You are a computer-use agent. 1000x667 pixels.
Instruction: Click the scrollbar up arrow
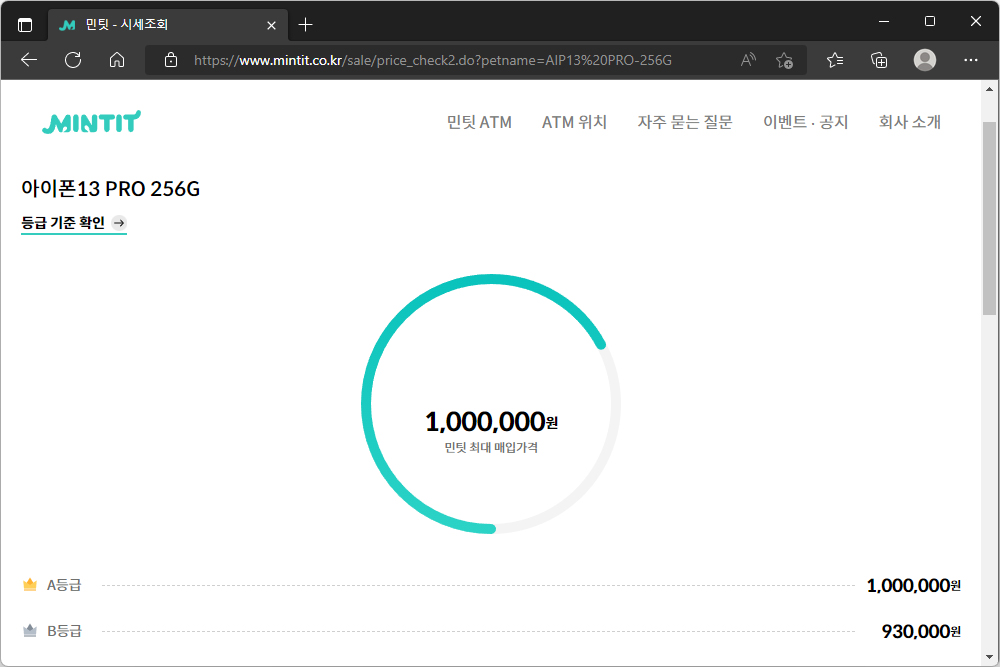(989, 89)
